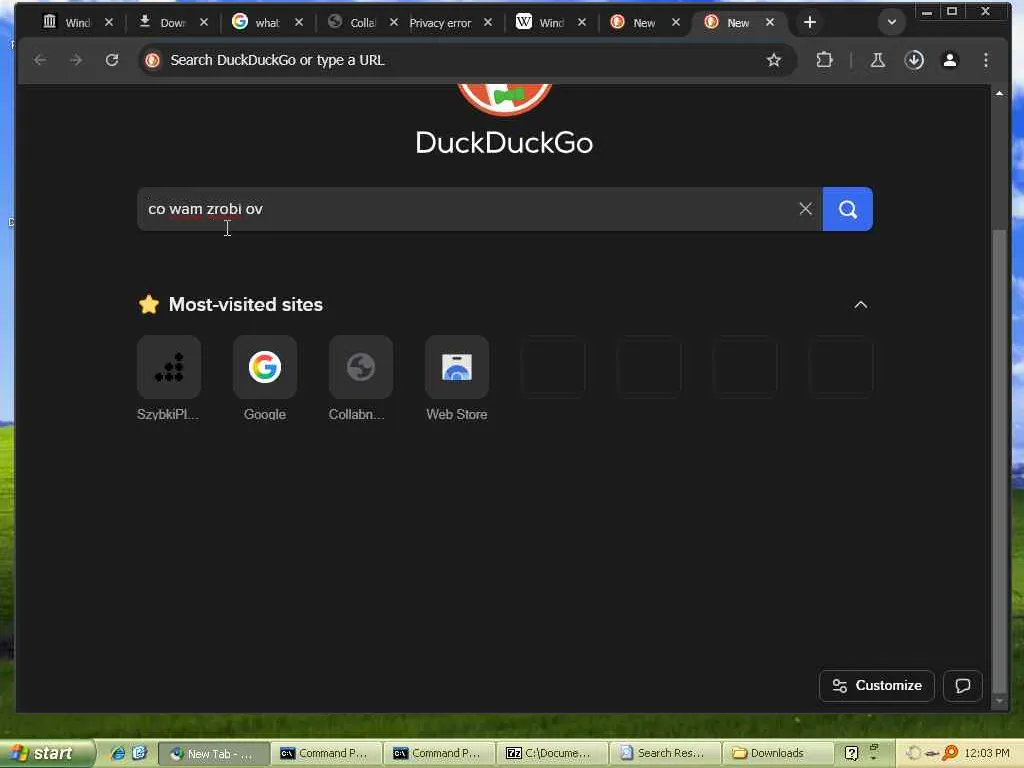Click the page scrollbar down arrow
The width and height of the screenshot is (1024, 768).
[999, 701]
